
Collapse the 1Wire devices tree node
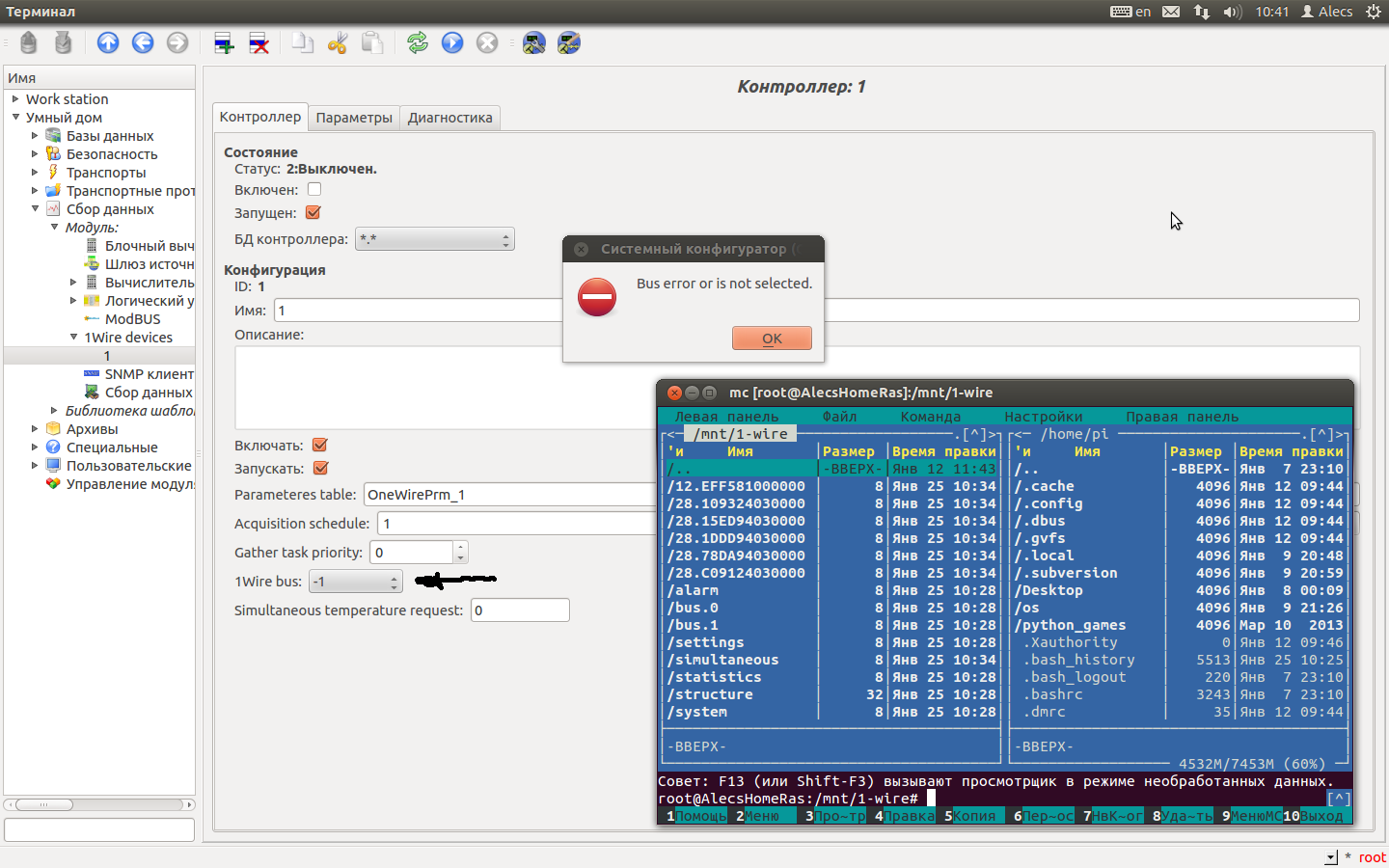coord(74,338)
